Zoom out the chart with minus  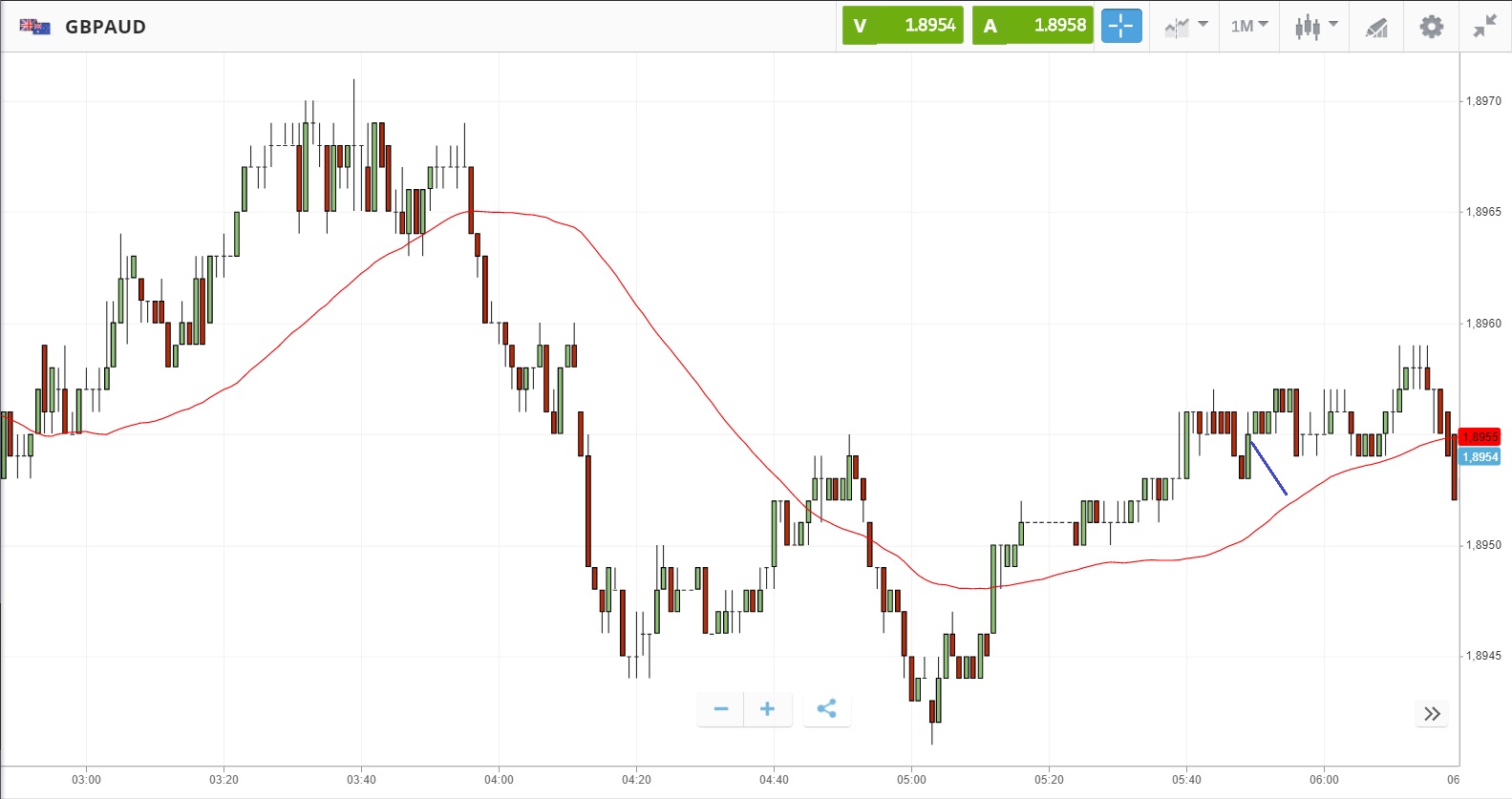coord(721,708)
